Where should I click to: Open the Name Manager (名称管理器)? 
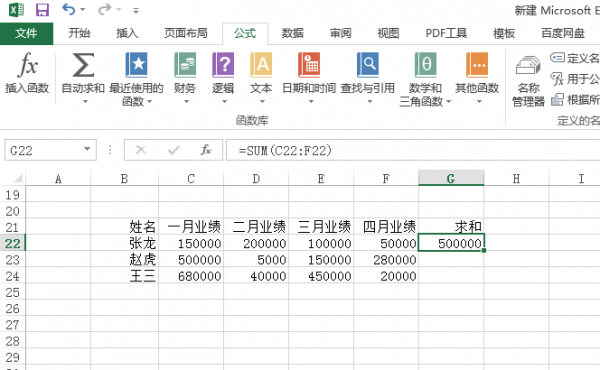click(528, 81)
